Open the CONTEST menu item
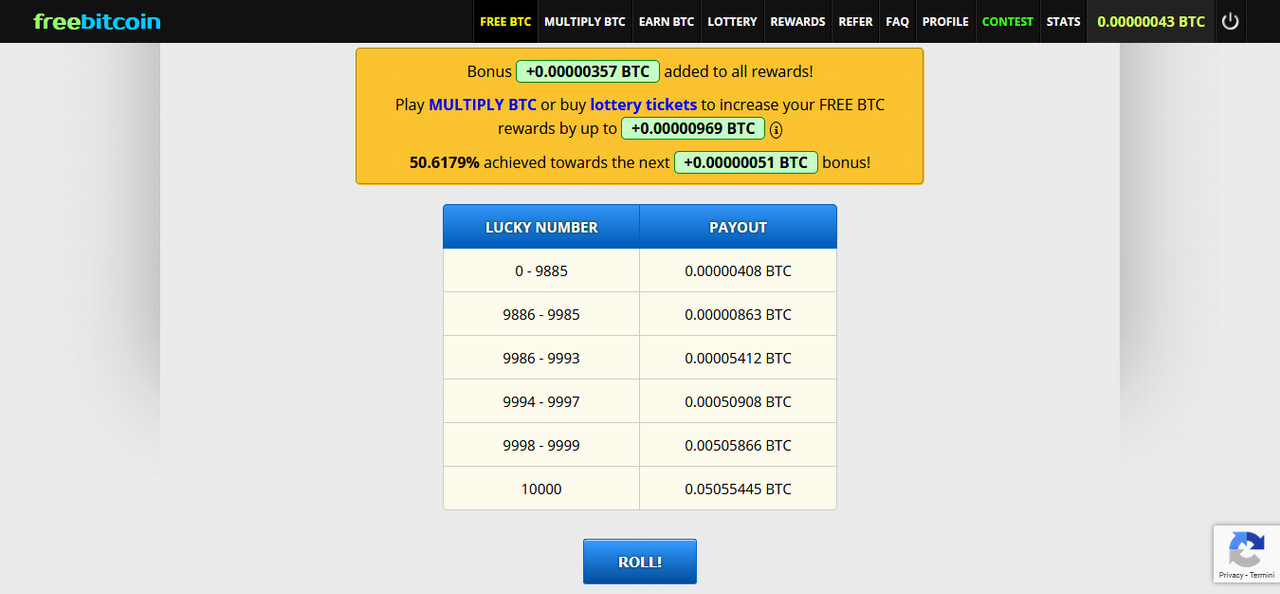Screen dimensions: 1280x594 1008,21
